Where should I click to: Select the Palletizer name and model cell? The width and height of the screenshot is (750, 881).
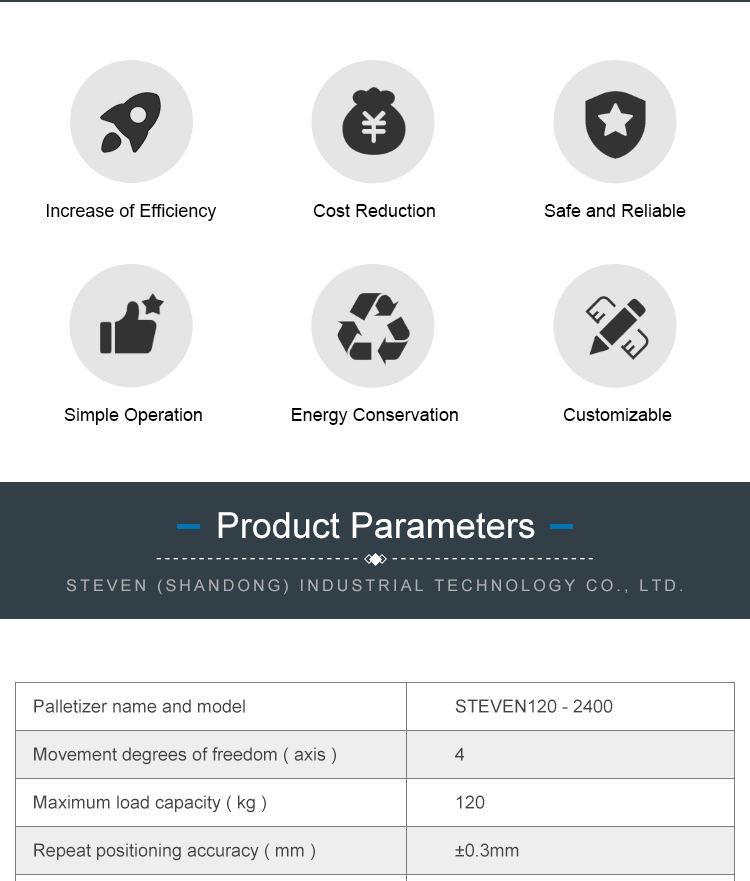(139, 707)
